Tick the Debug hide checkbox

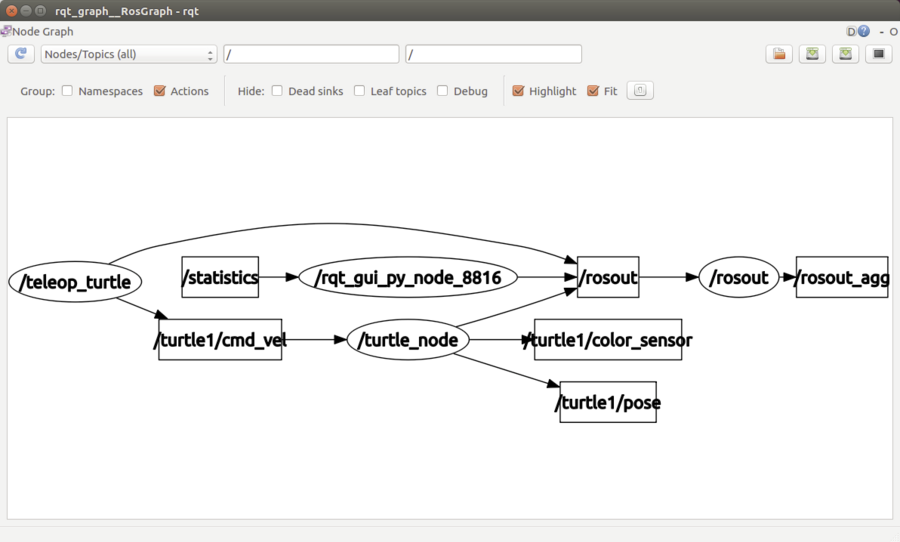click(443, 91)
